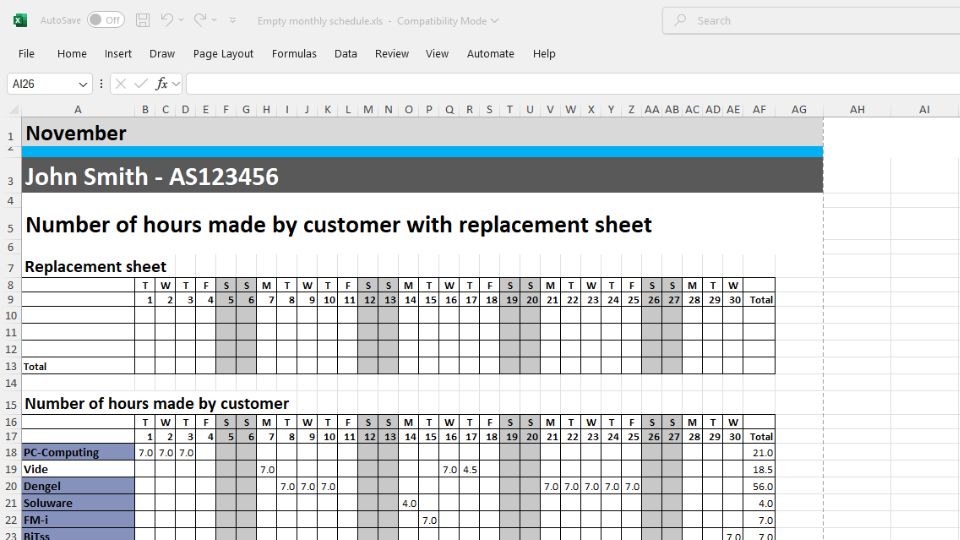Click the Insert Function fx icon
Screen dimensions: 960x540
[x=162, y=84]
